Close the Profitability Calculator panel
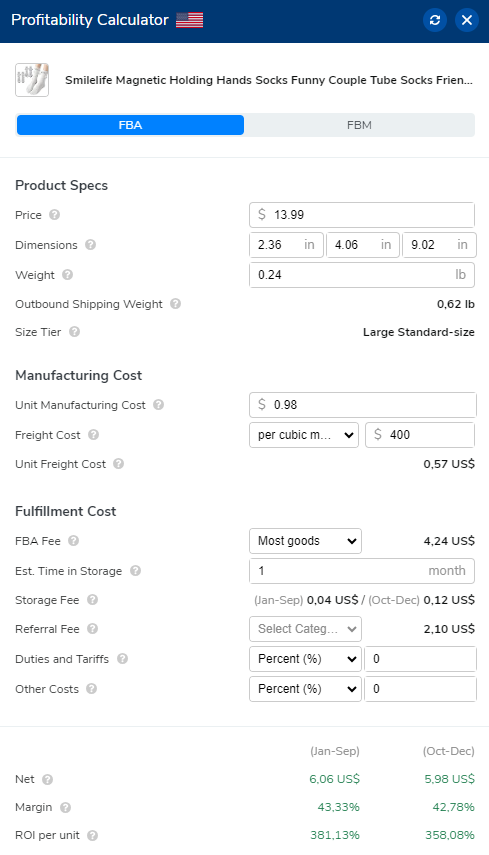 coord(467,20)
